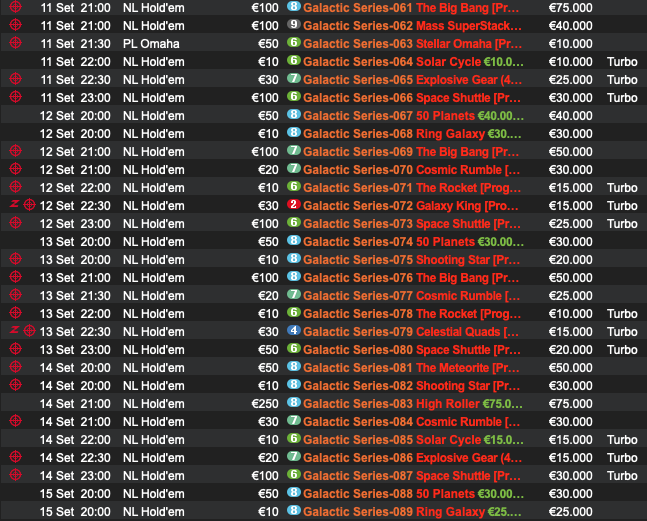Click the 6-max badge on Series-064 Solar Cycle row
Screen dimensions: 647x521
(294, 60)
